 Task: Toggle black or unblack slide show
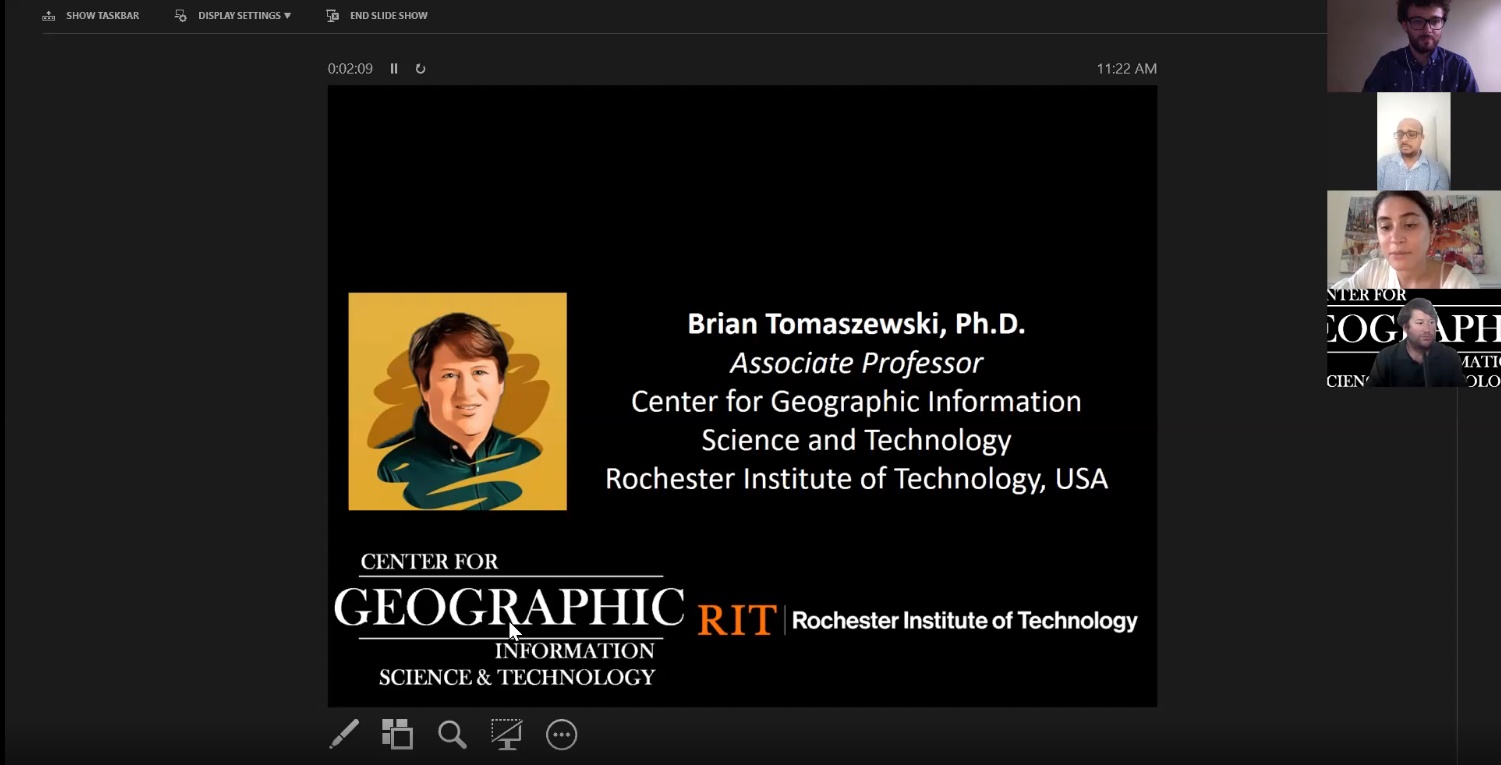(506, 735)
